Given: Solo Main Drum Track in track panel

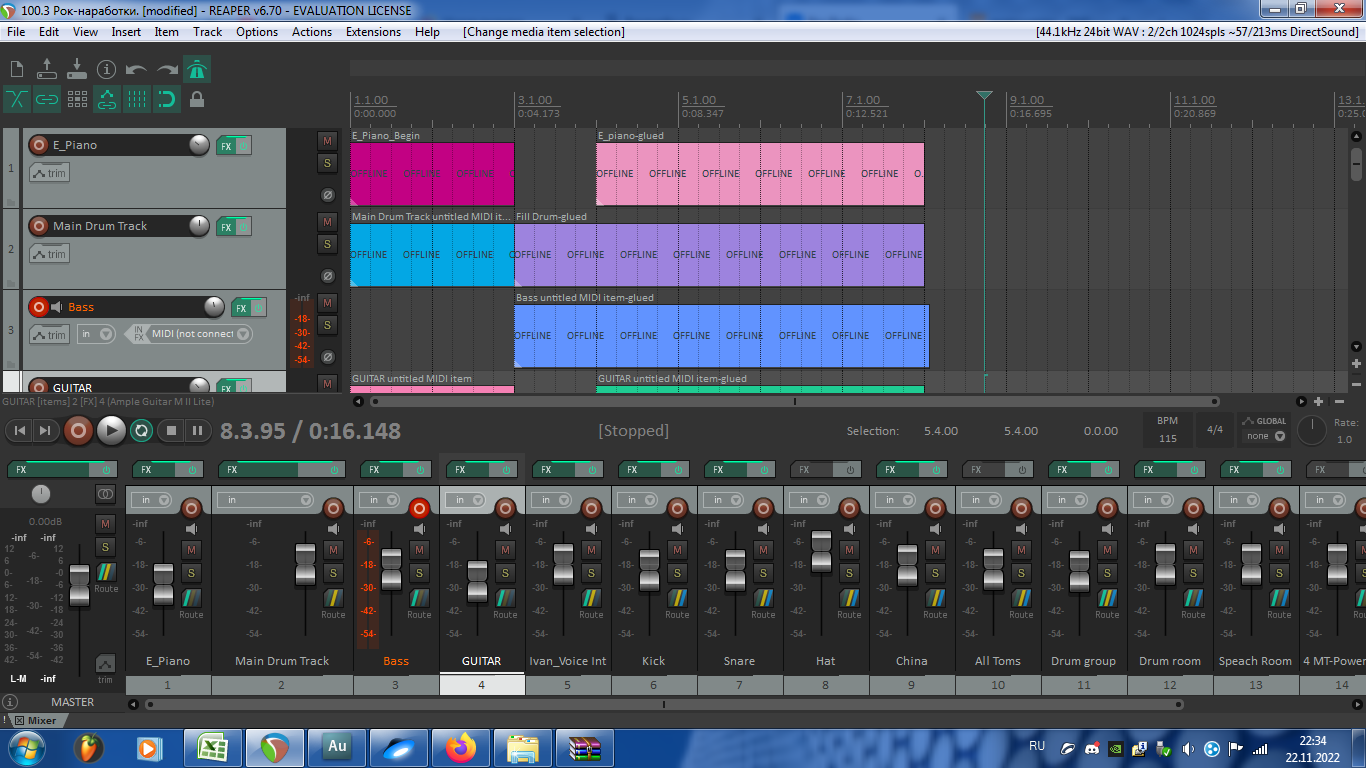Looking at the screenshot, I should [x=327, y=244].
